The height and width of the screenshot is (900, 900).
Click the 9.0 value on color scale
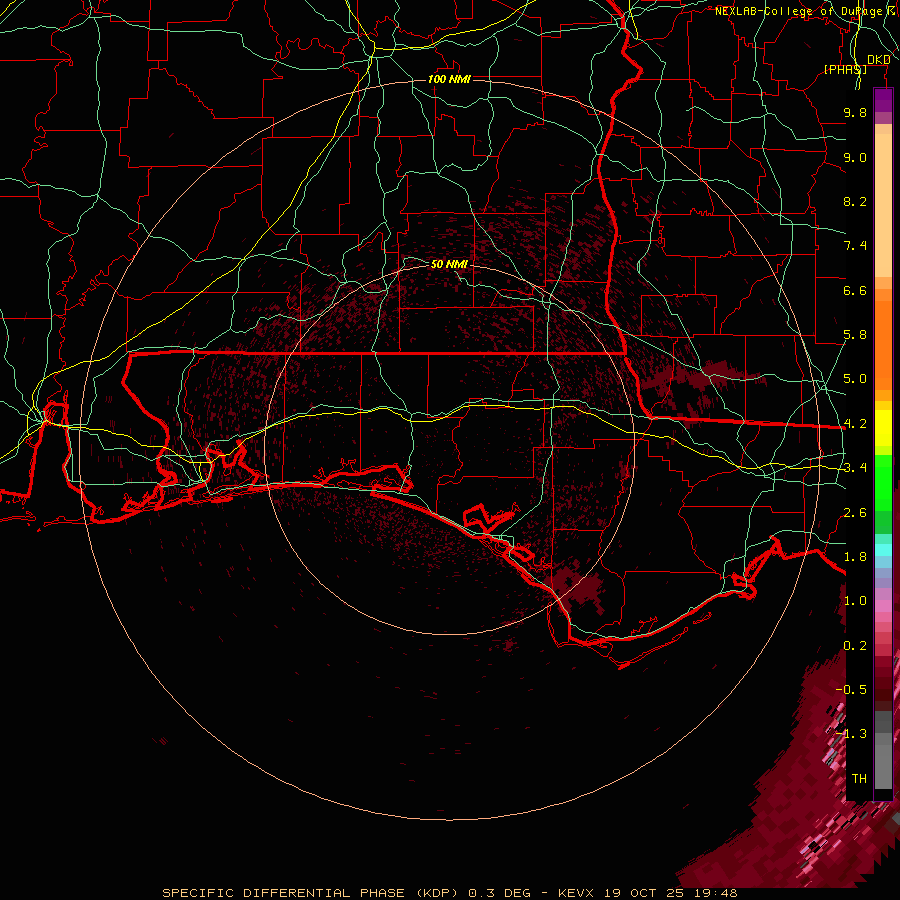[855, 157]
